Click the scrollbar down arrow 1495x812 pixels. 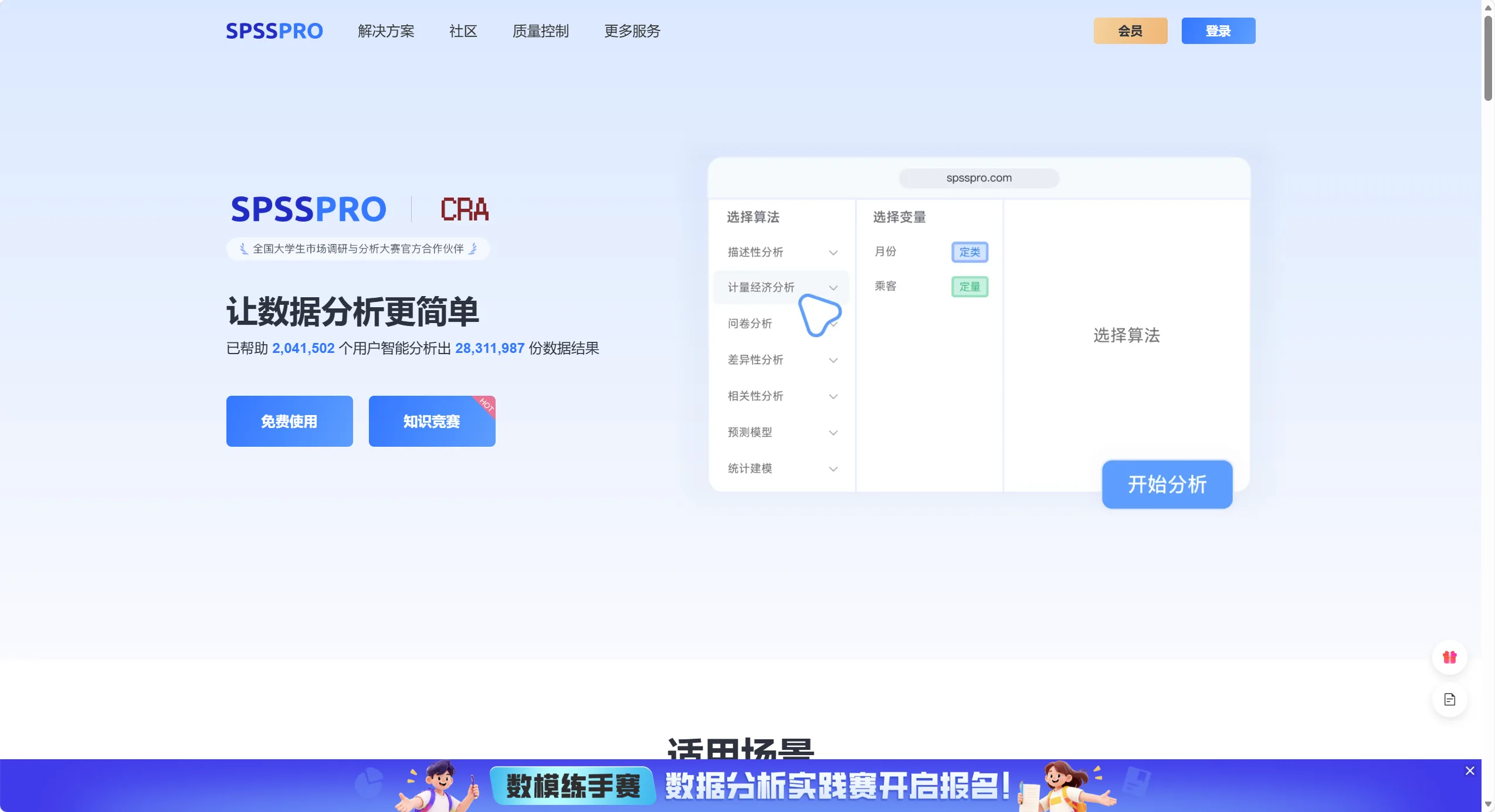tap(1488, 804)
